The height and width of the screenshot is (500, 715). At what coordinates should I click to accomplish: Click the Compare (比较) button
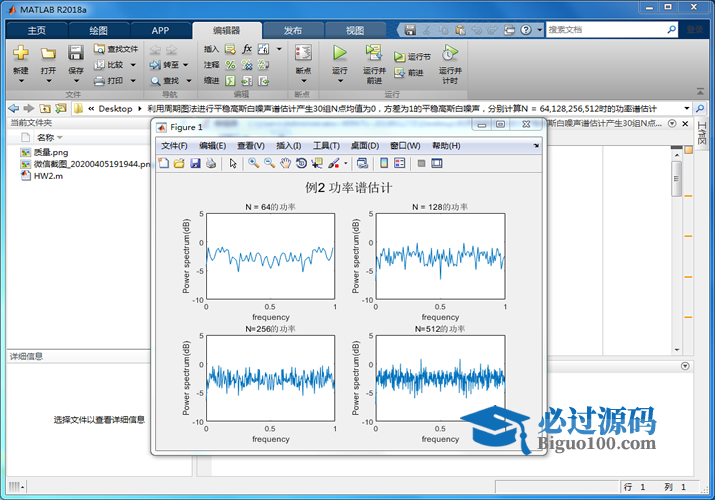(x=109, y=65)
